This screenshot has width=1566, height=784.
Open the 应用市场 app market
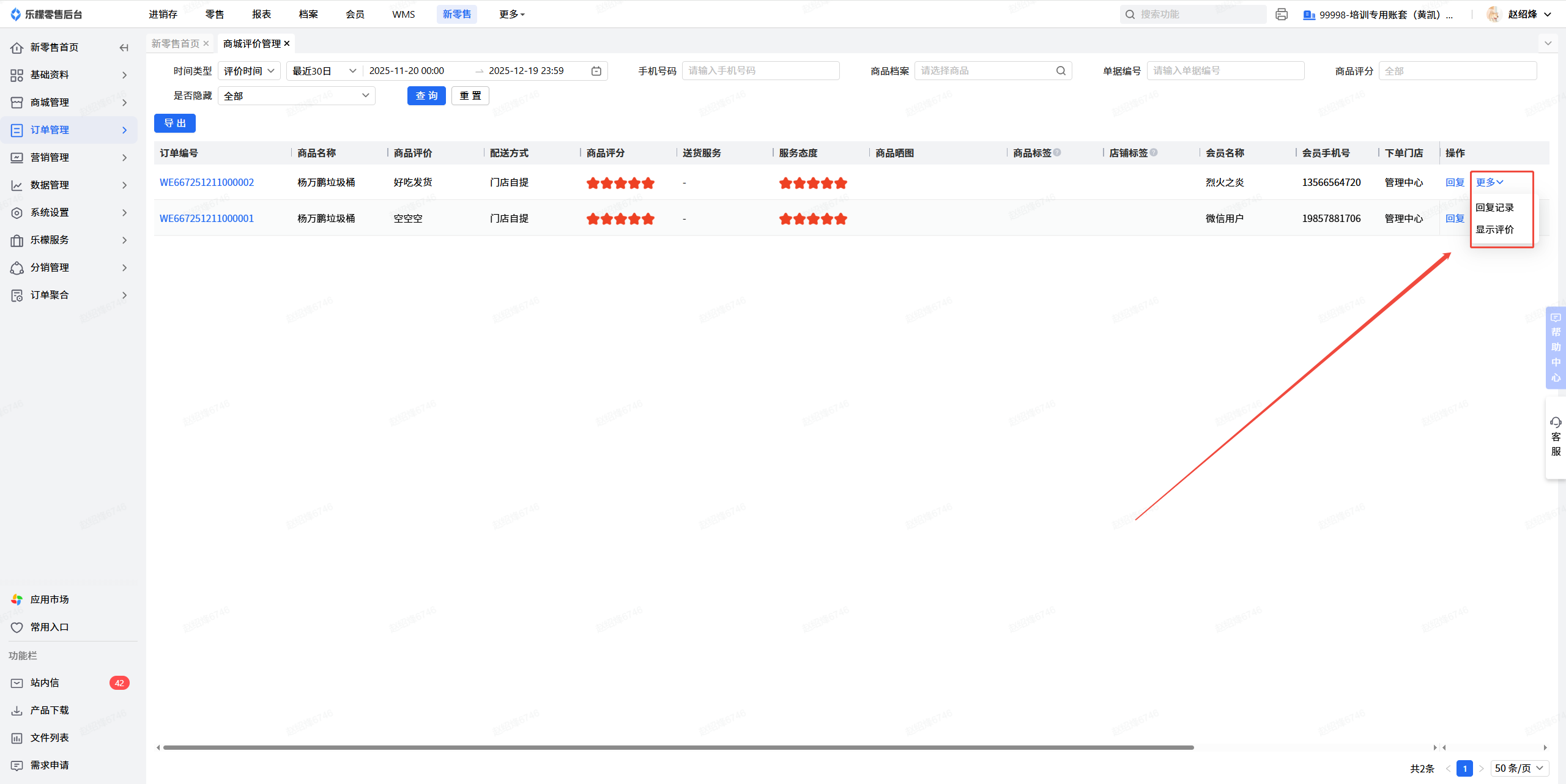point(49,599)
